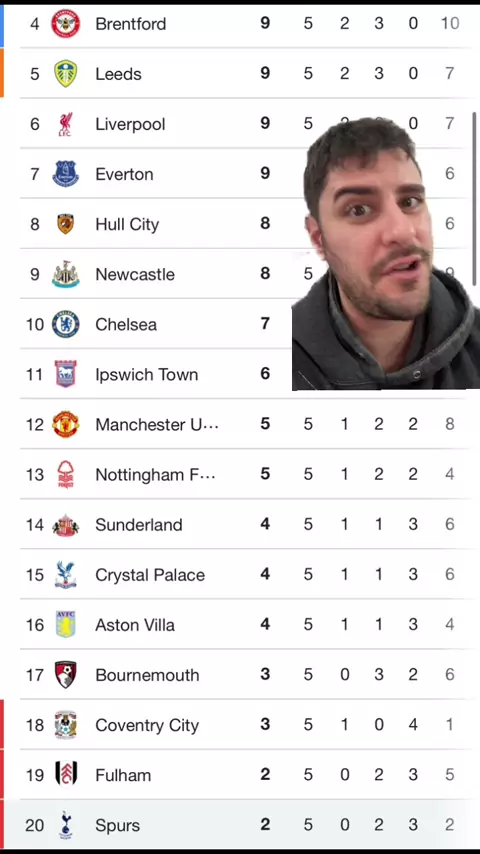
Task: Click the Fulham club crest
Action: [65, 774]
